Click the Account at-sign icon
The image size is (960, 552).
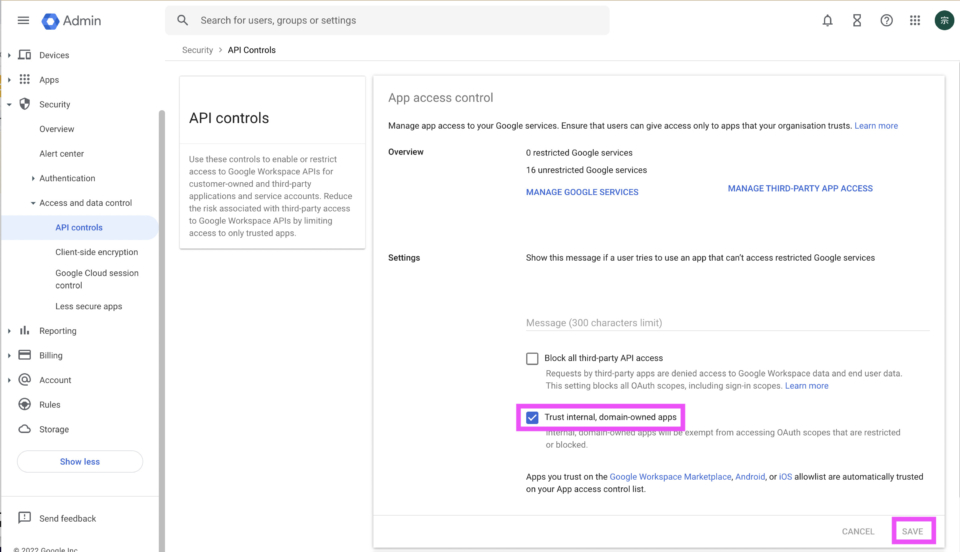(24, 379)
